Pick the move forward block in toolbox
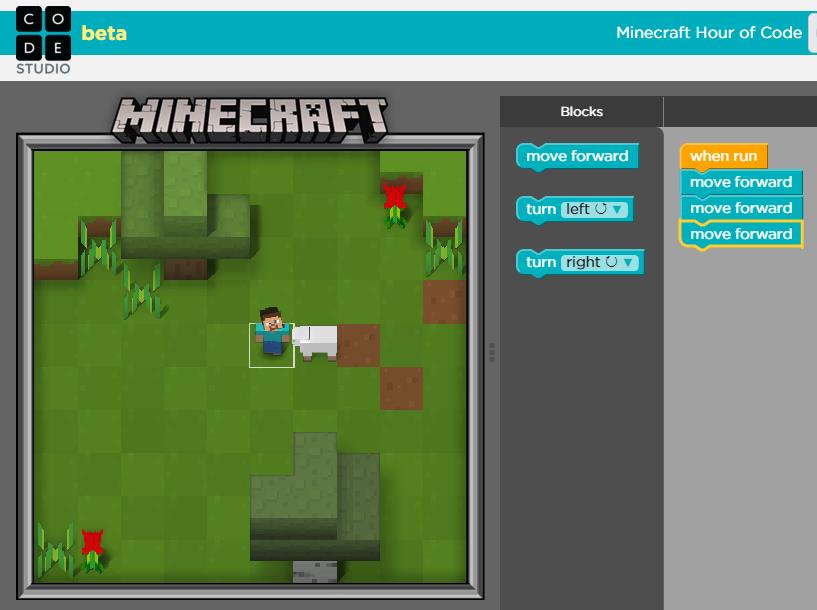Screen dimensions: 817x610 click(577, 156)
